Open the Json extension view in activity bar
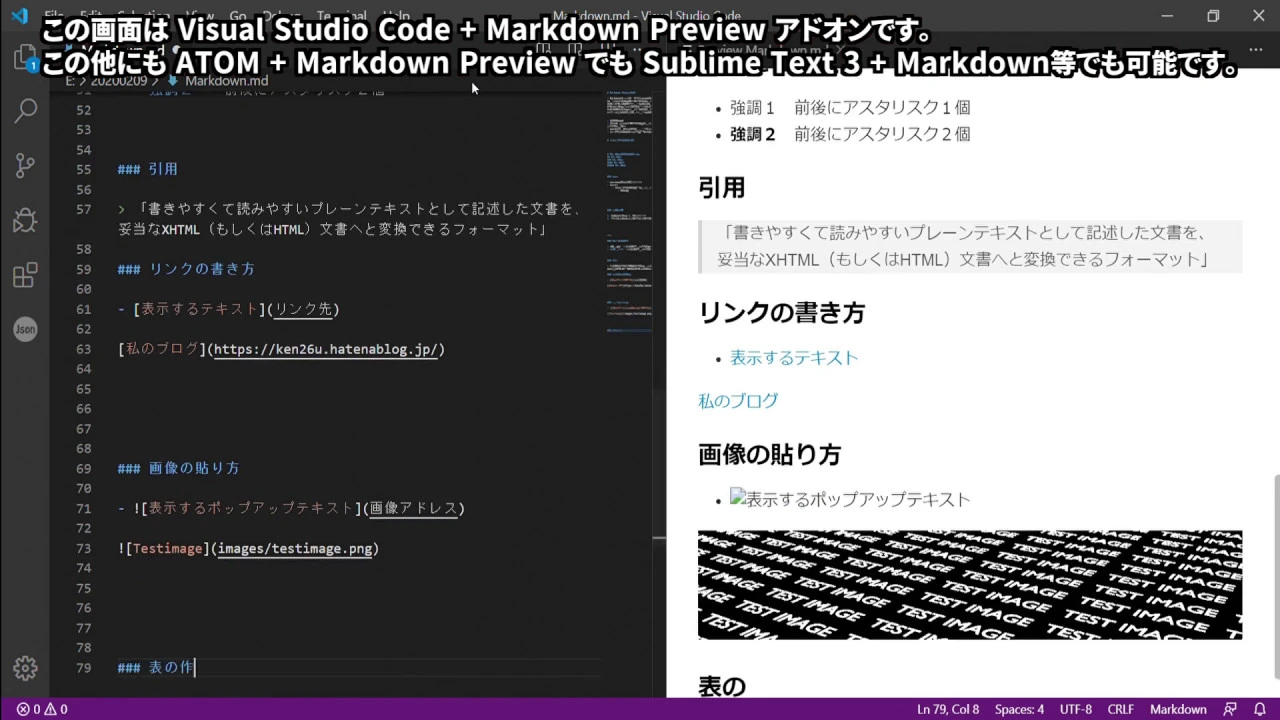Image resolution: width=1280 pixels, height=720 pixels. point(25,329)
